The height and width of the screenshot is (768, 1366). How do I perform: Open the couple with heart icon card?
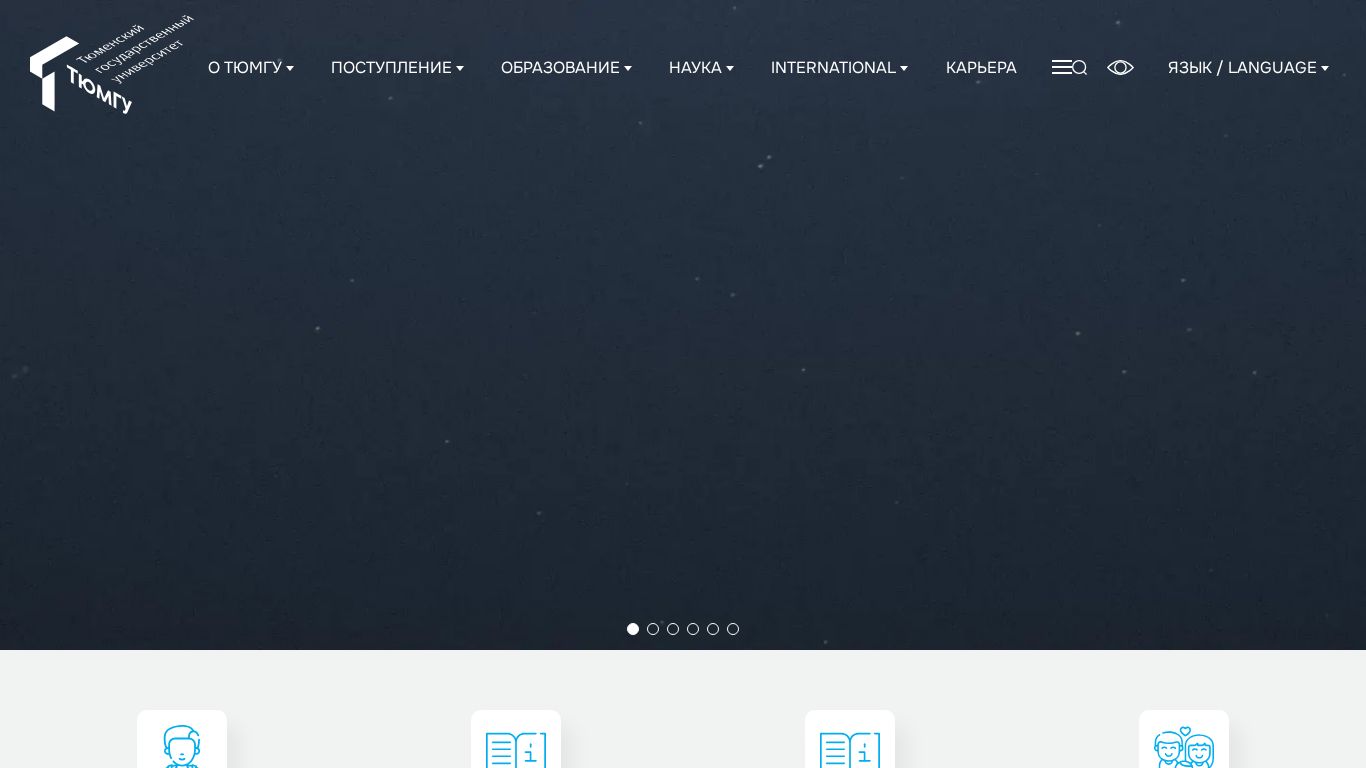coord(1184,740)
